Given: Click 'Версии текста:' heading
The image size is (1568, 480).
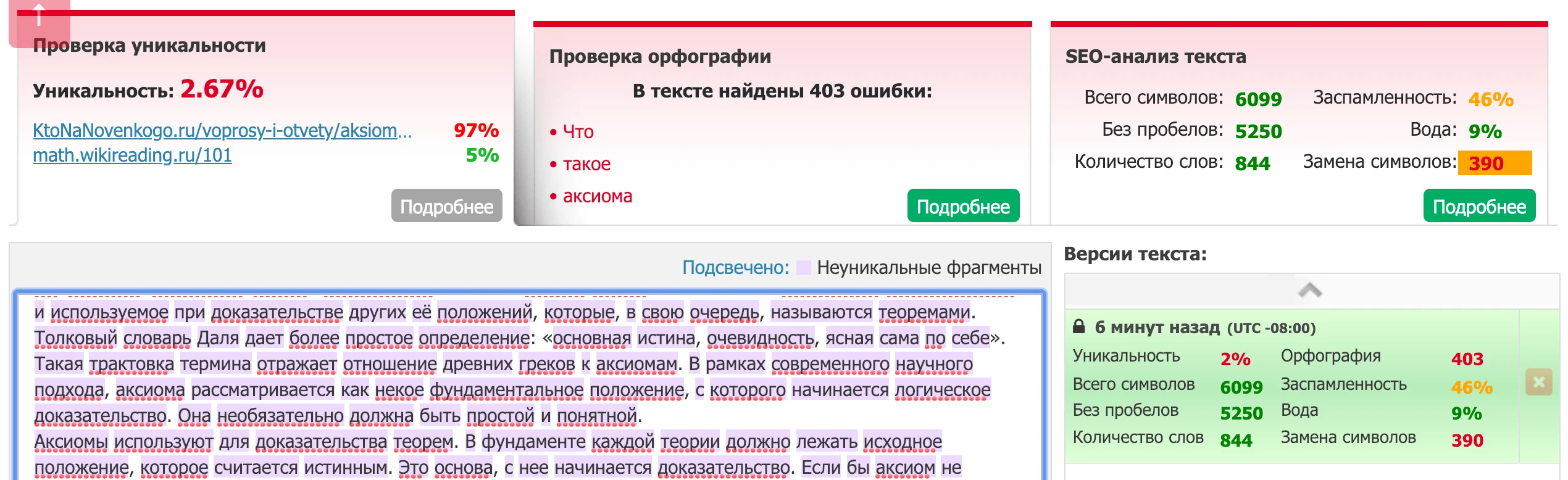Looking at the screenshot, I should point(1135,254).
